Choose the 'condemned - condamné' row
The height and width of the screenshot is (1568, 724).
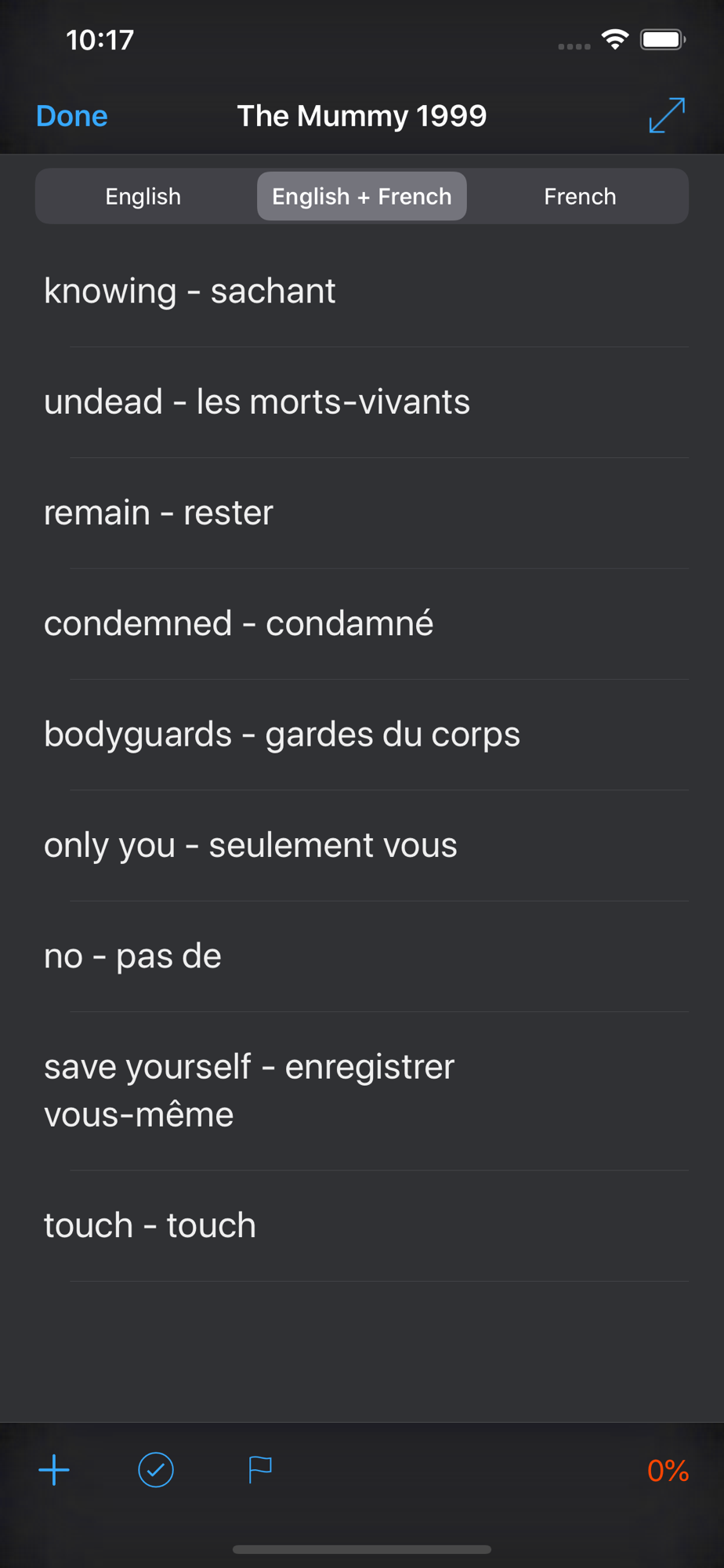(362, 624)
